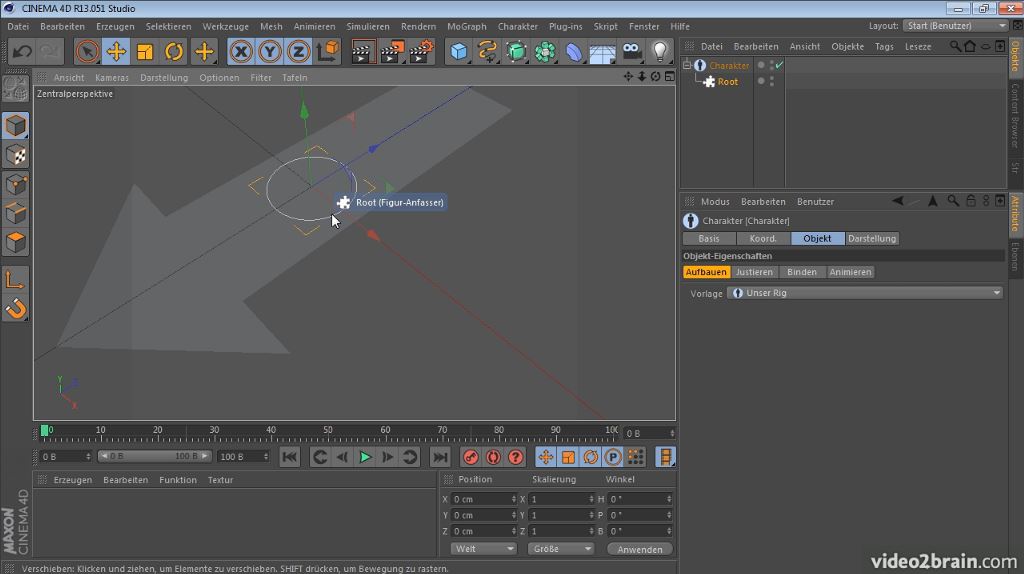Toggle snapping magnet icon
1024x574 pixels.
tap(16, 309)
